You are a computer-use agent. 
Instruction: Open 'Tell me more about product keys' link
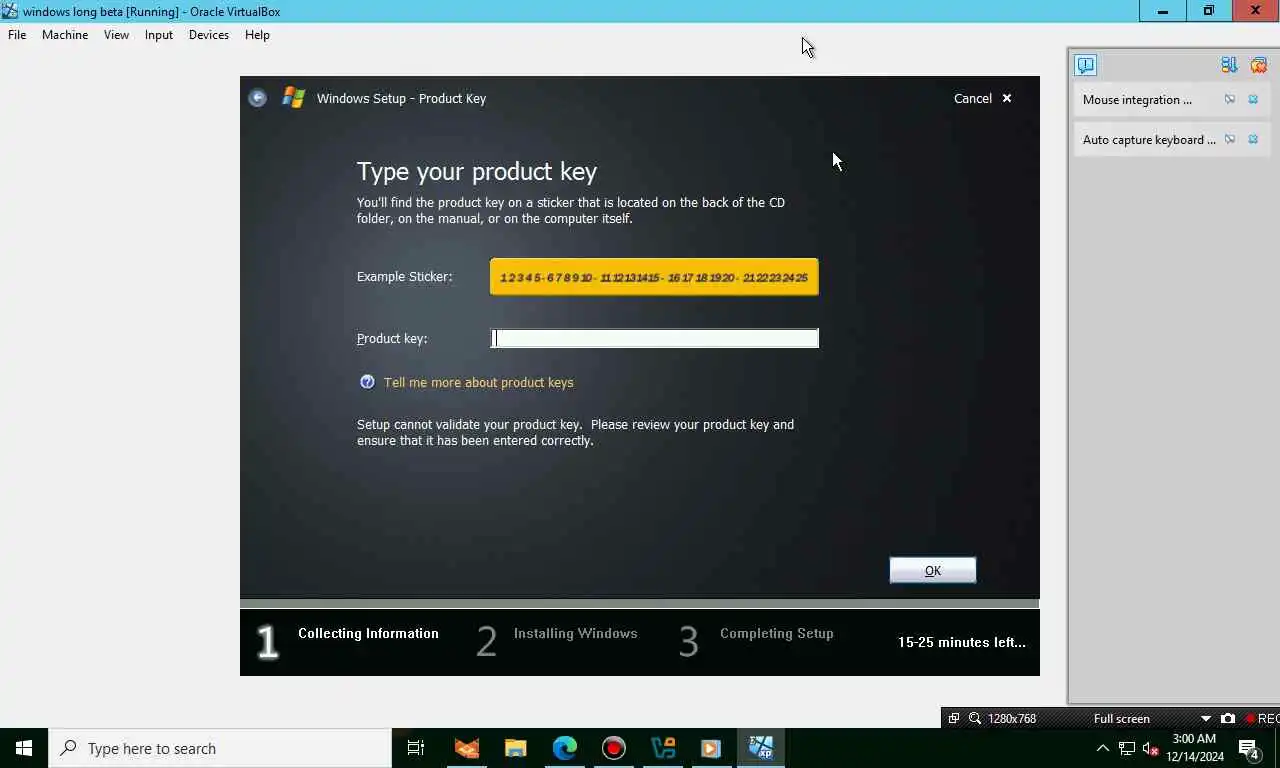(x=479, y=382)
